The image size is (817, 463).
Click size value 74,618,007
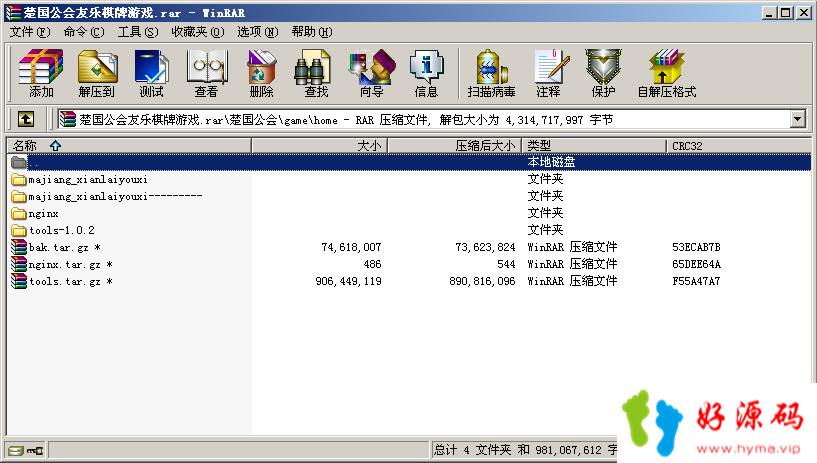point(351,247)
